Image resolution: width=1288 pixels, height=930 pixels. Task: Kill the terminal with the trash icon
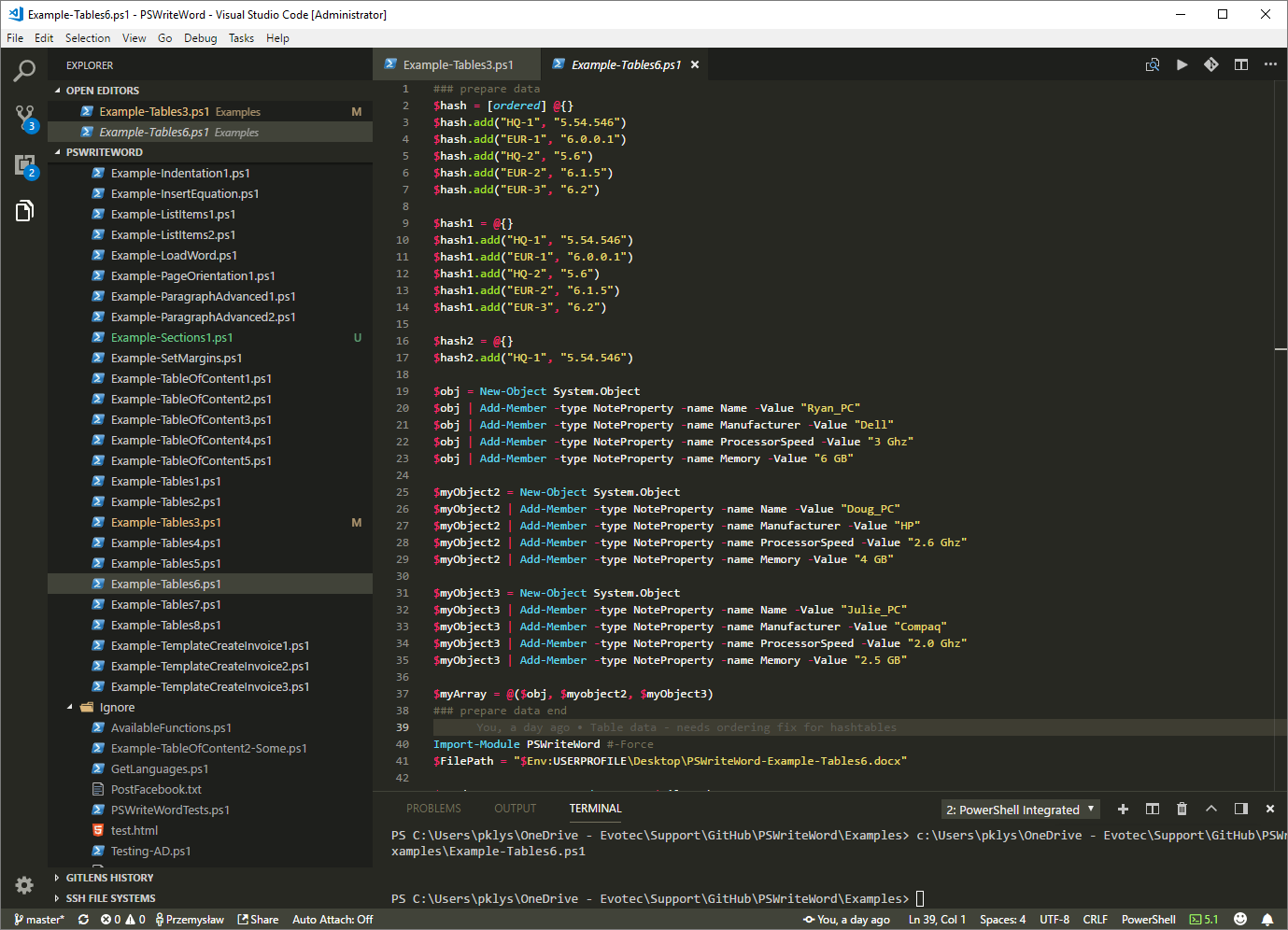point(1182,809)
